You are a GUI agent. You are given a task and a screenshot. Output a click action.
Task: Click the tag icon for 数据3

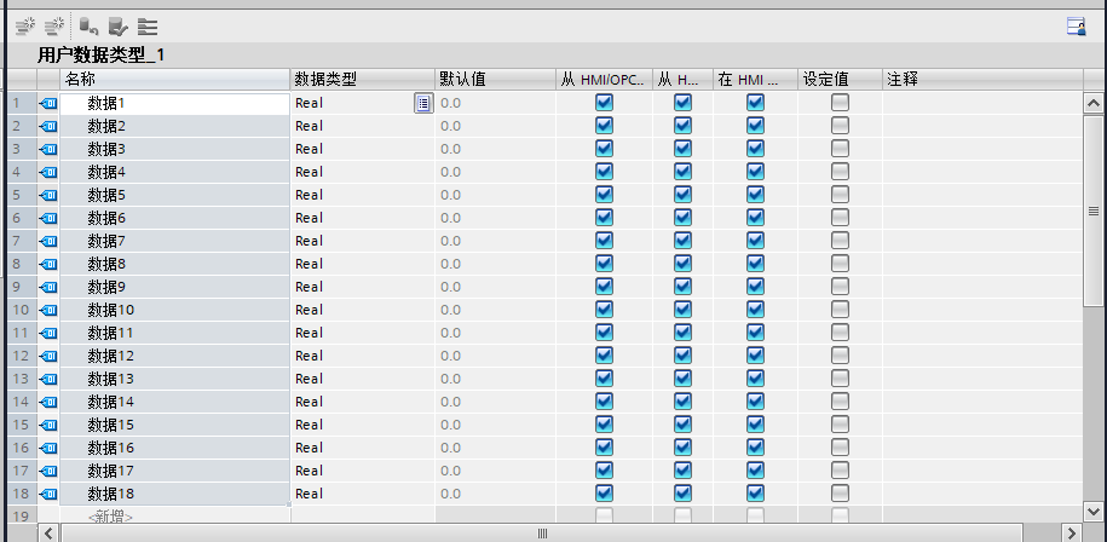pyautogui.click(x=48, y=149)
